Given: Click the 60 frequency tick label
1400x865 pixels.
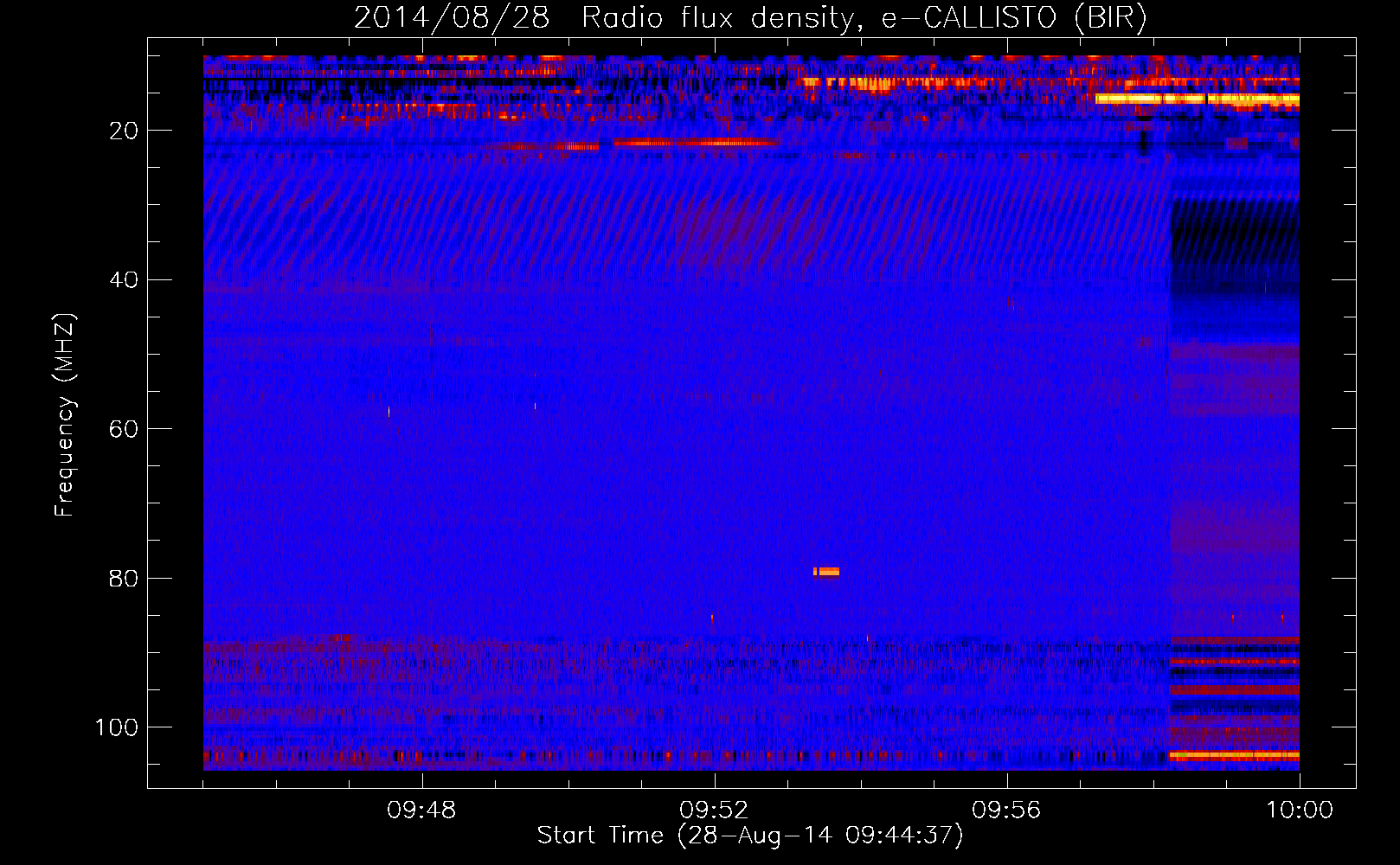Looking at the screenshot, I should pyautogui.click(x=124, y=429).
